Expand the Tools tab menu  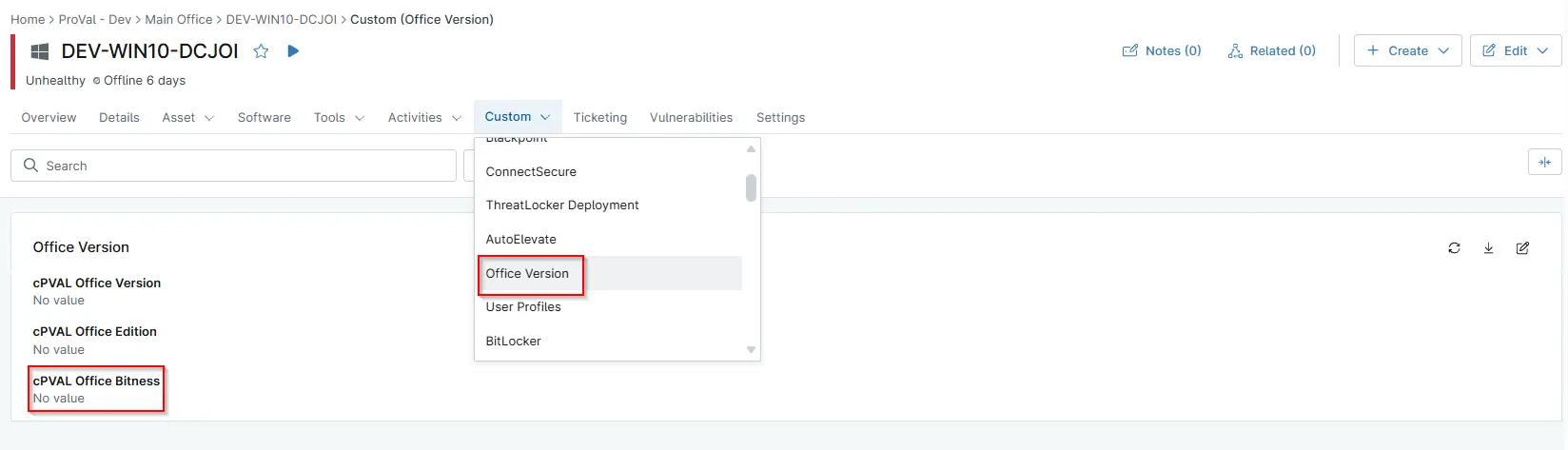[339, 118]
